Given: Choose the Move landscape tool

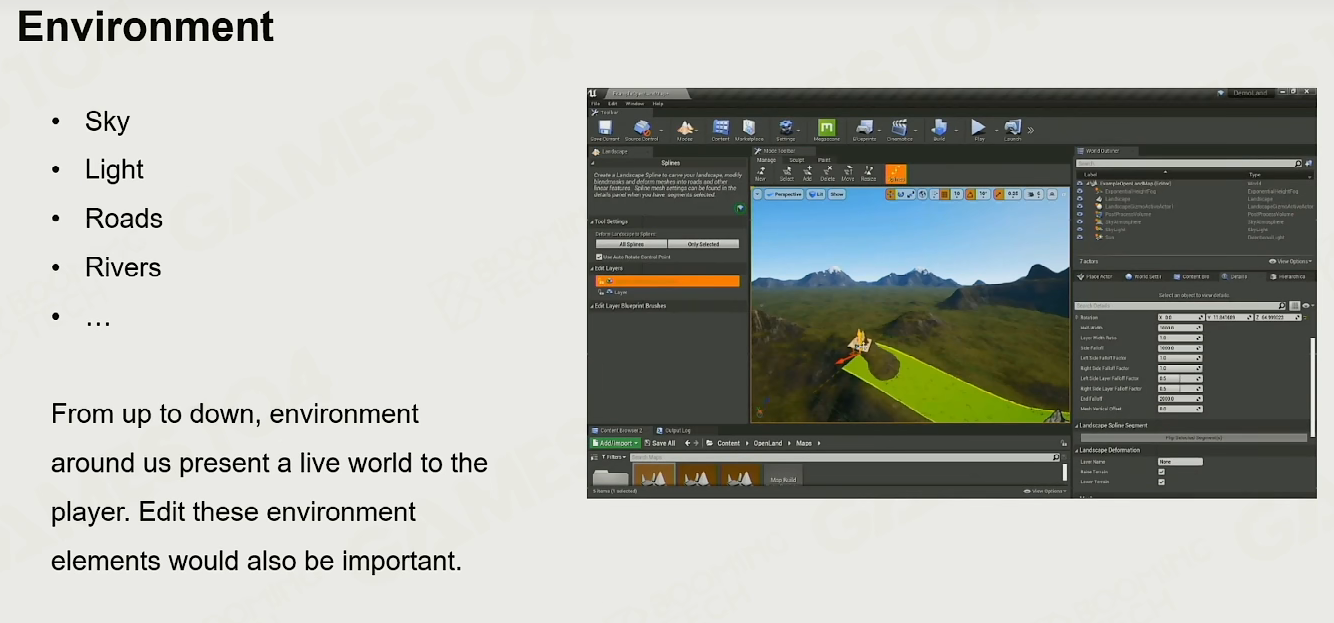Looking at the screenshot, I should (848, 173).
